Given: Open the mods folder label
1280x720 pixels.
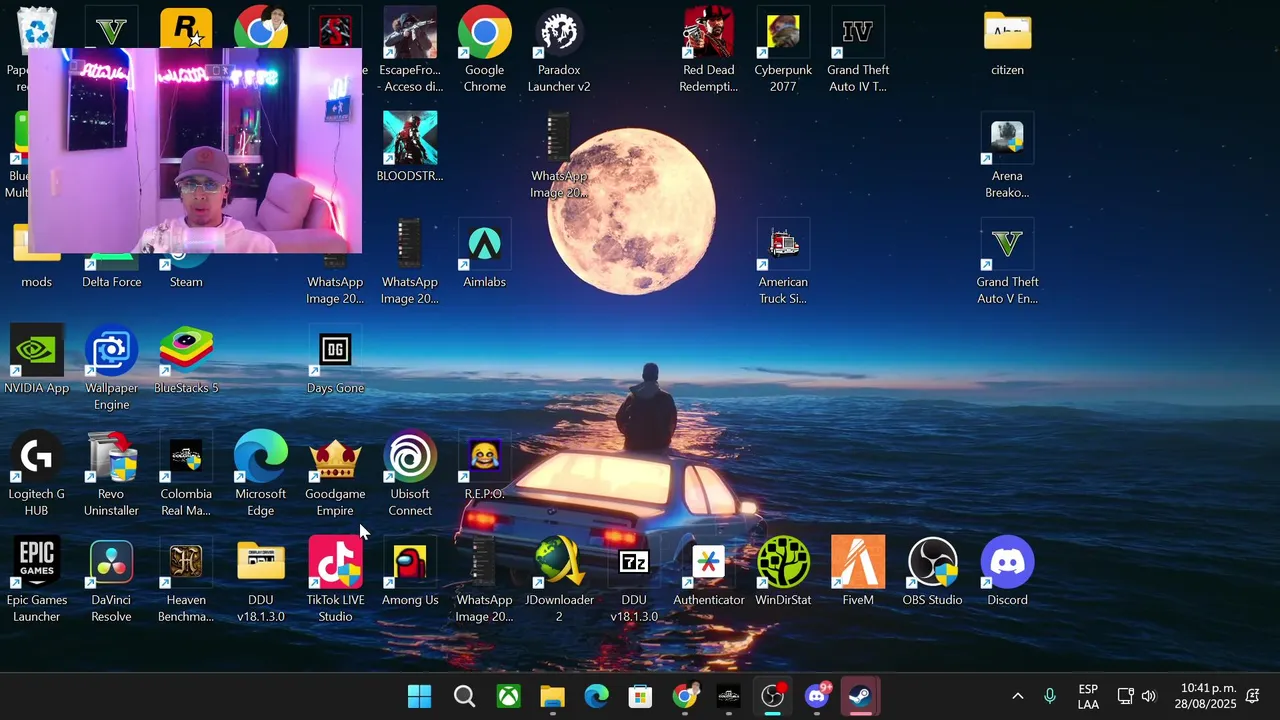Looking at the screenshot, I should point(37,282).
